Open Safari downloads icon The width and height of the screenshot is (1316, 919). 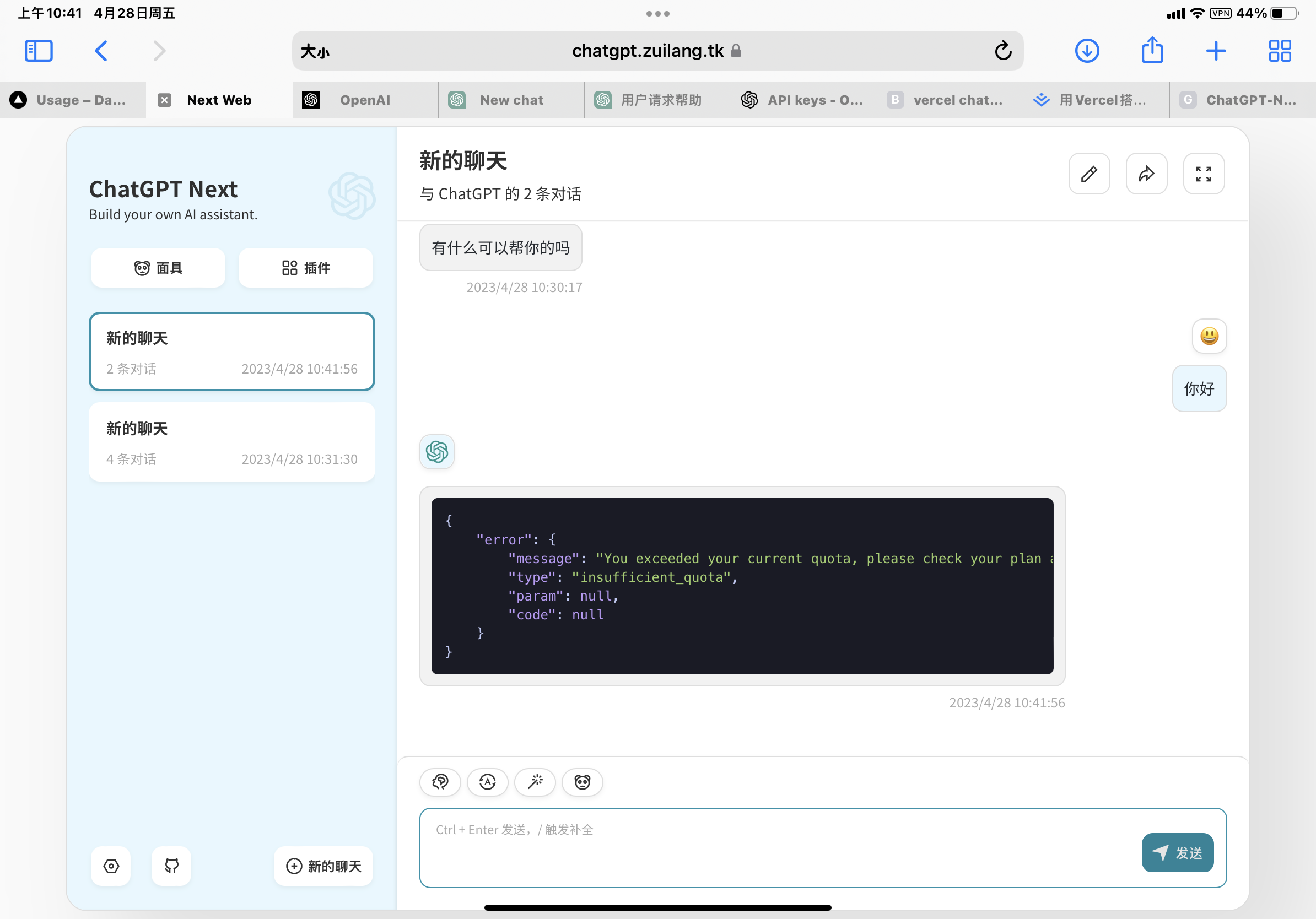pyautogui.click(x=1087, y=51)
